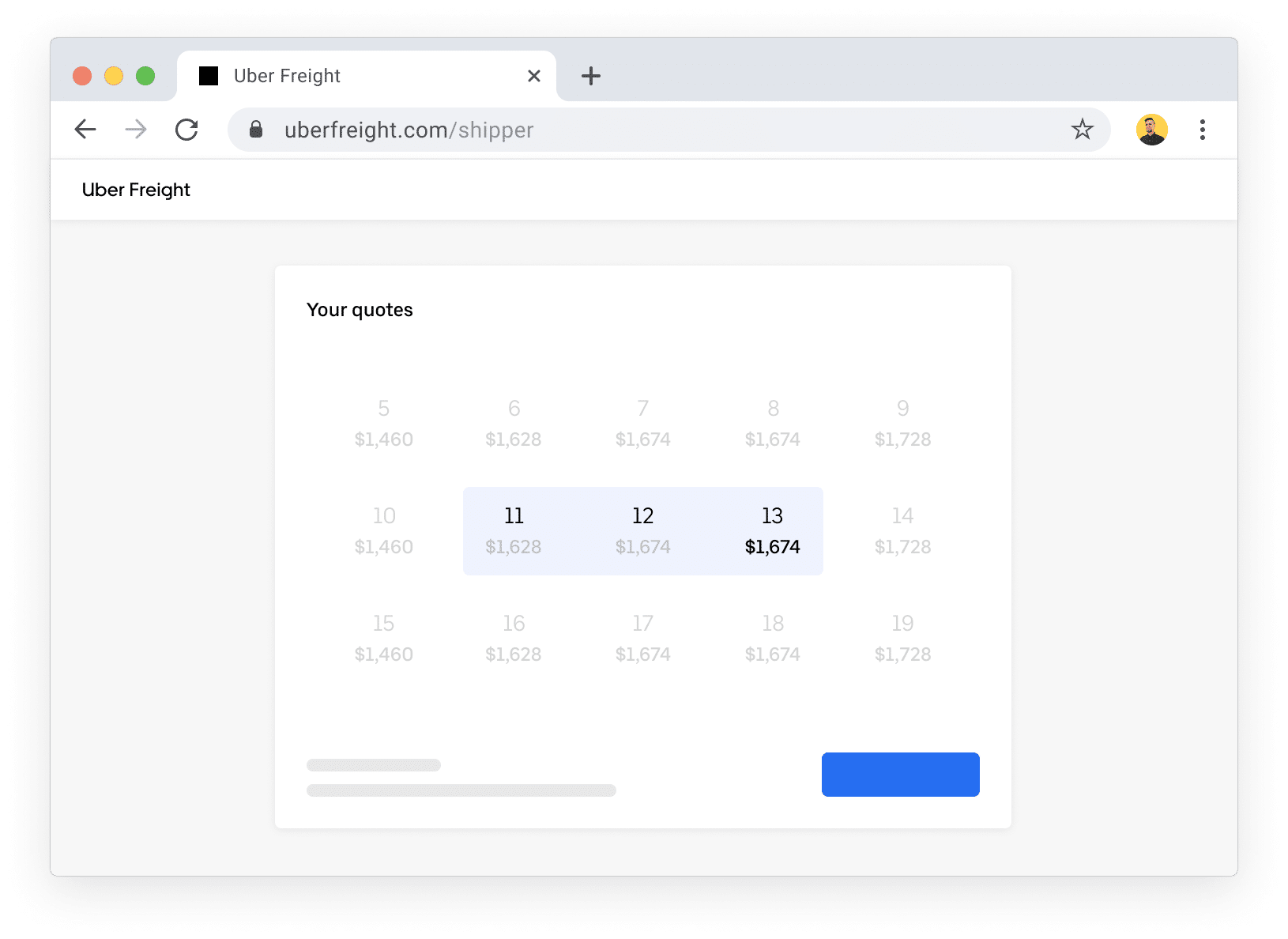The image size is (1288, 939).
Task: Select the Uber Freight tab
Action: click(x=367, y=76)
